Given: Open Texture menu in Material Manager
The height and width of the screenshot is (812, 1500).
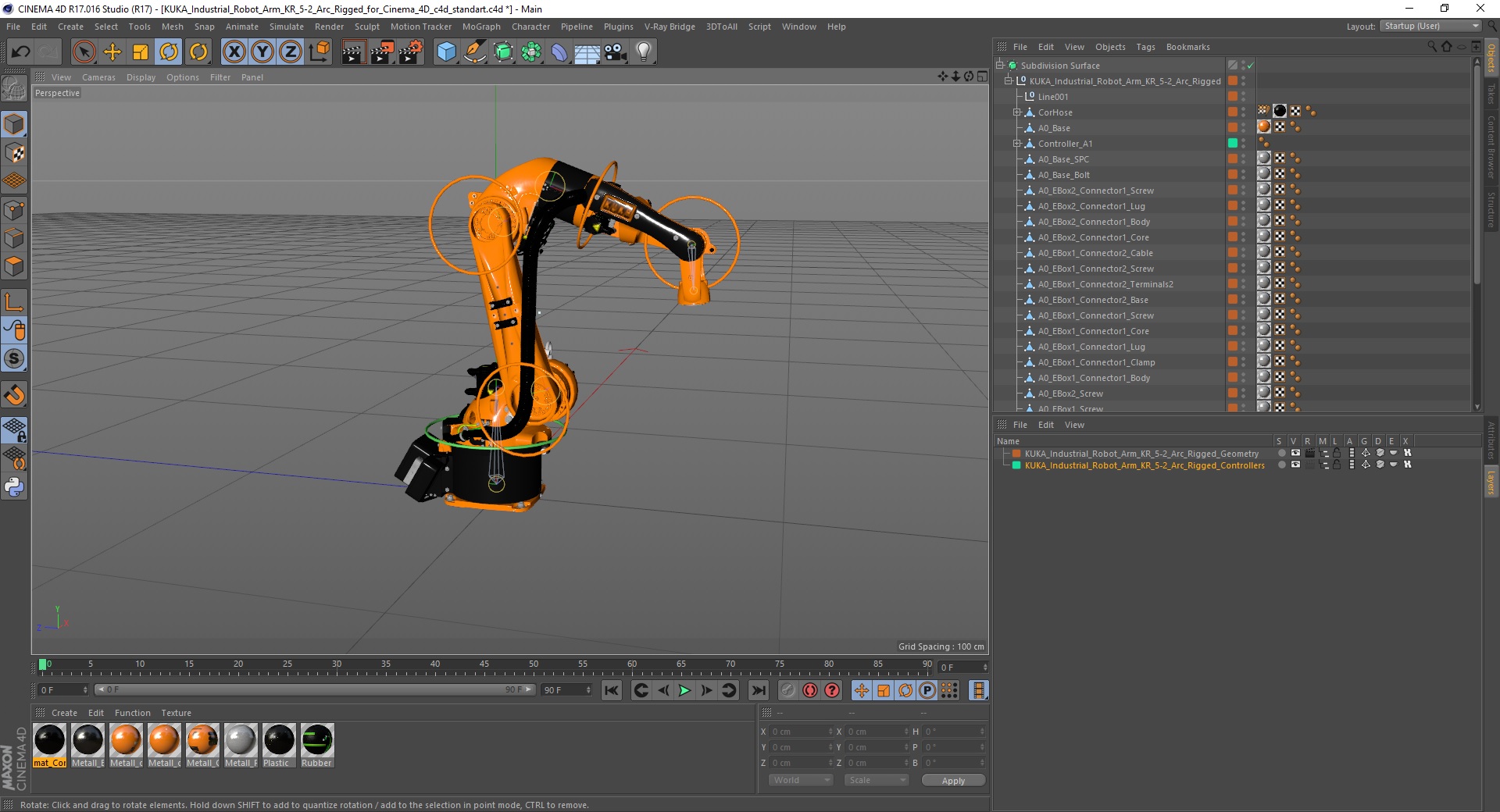Looking at the screenshot, I should coord(176,713).
